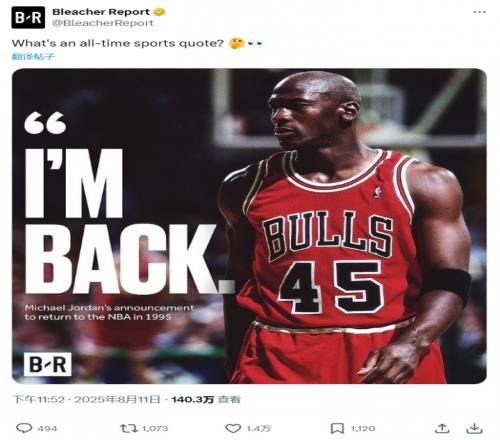Click the B/R logo in image

pyautogui.click(x=47, y=364)
